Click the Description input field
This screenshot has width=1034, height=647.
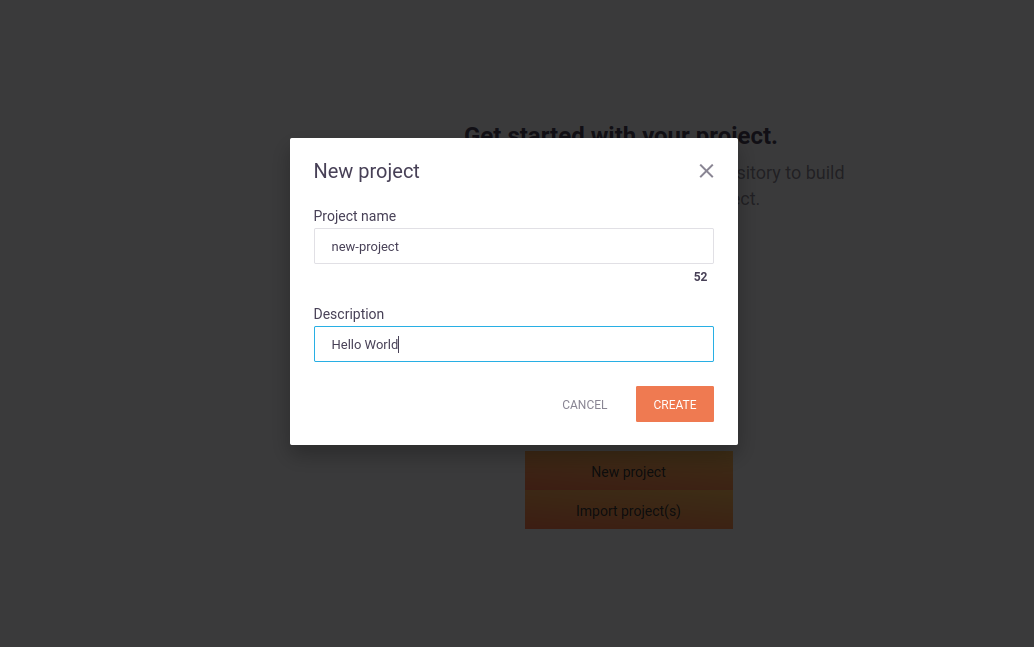[514, 344]
